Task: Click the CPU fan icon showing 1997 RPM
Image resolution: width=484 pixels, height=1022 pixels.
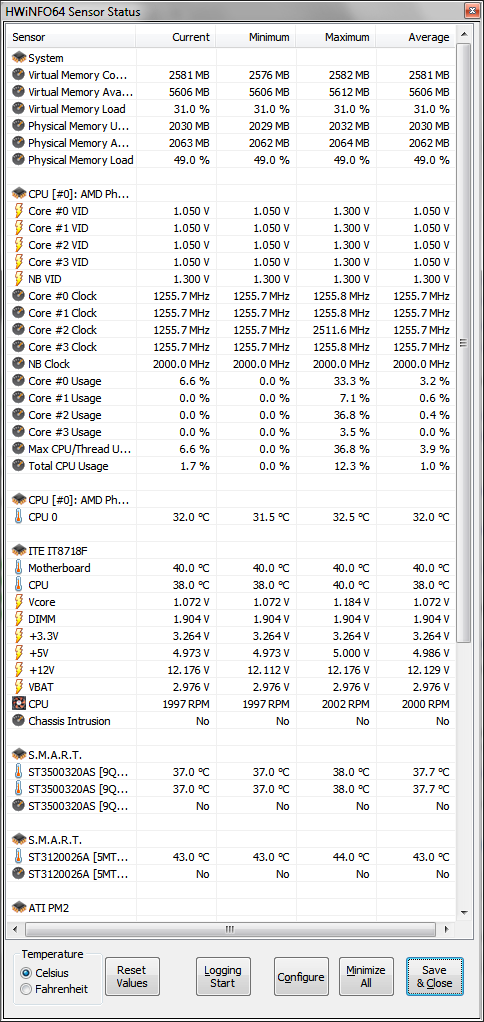Action: 18,704
